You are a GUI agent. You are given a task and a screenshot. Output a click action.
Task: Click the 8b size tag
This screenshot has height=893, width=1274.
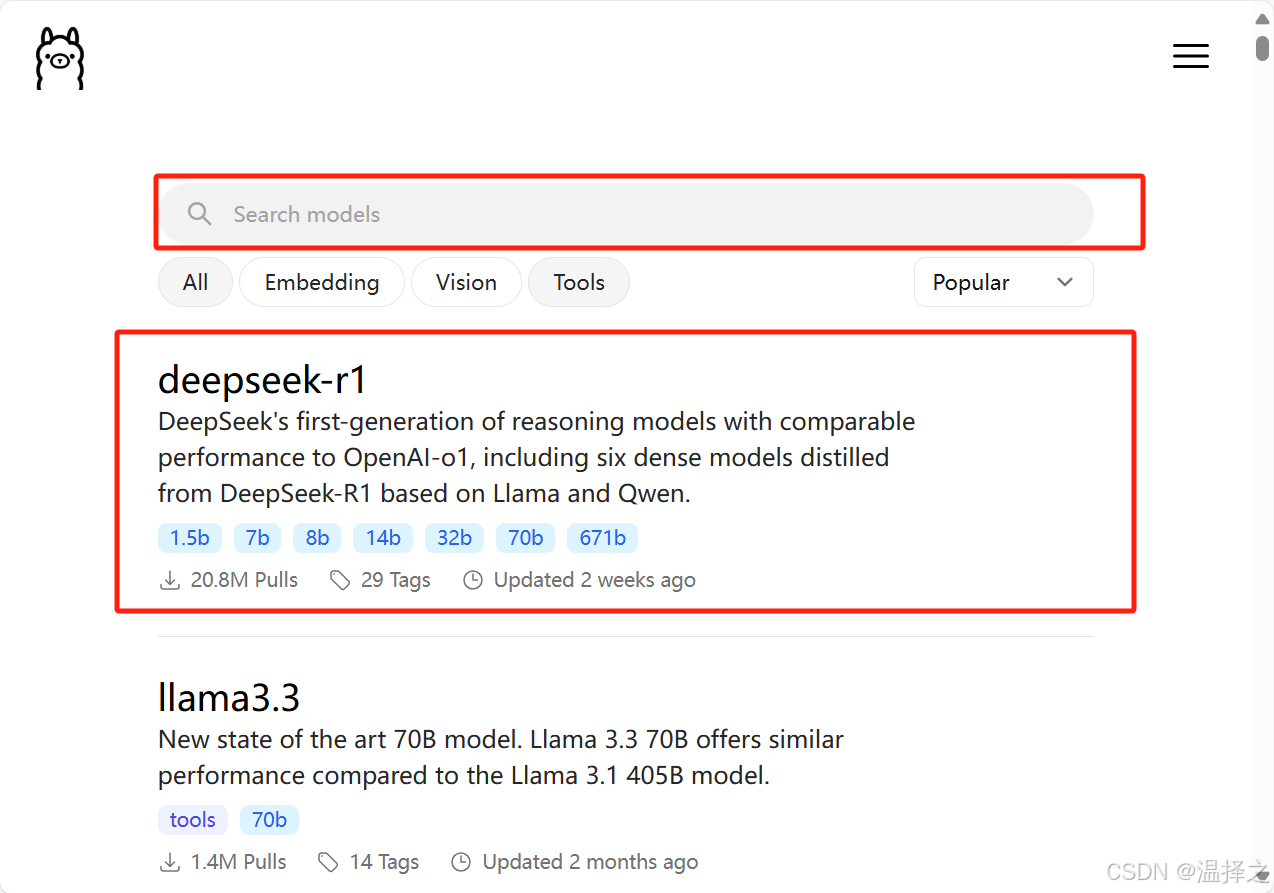click(x=317, y=538)
